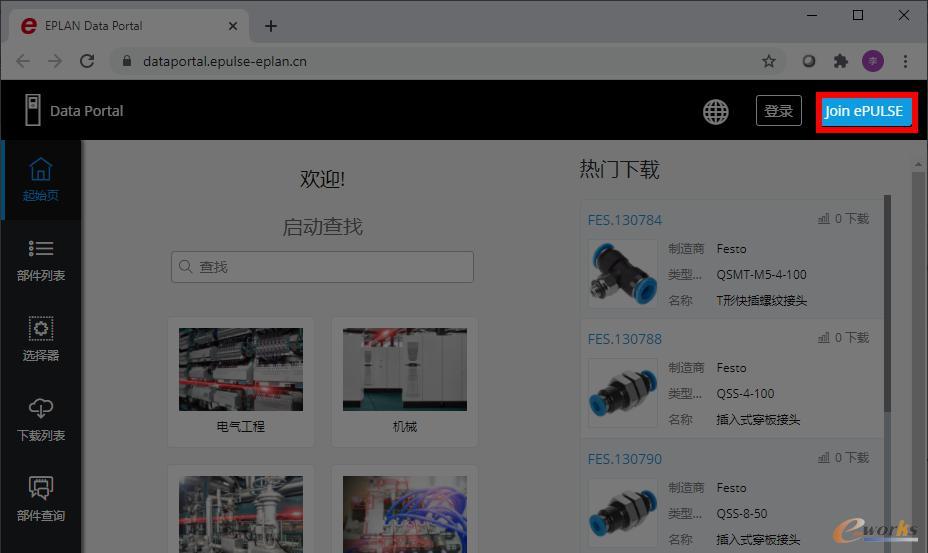Click the page scrollbar up arrow
928x553 pixels.
click(x=919, y=164)
